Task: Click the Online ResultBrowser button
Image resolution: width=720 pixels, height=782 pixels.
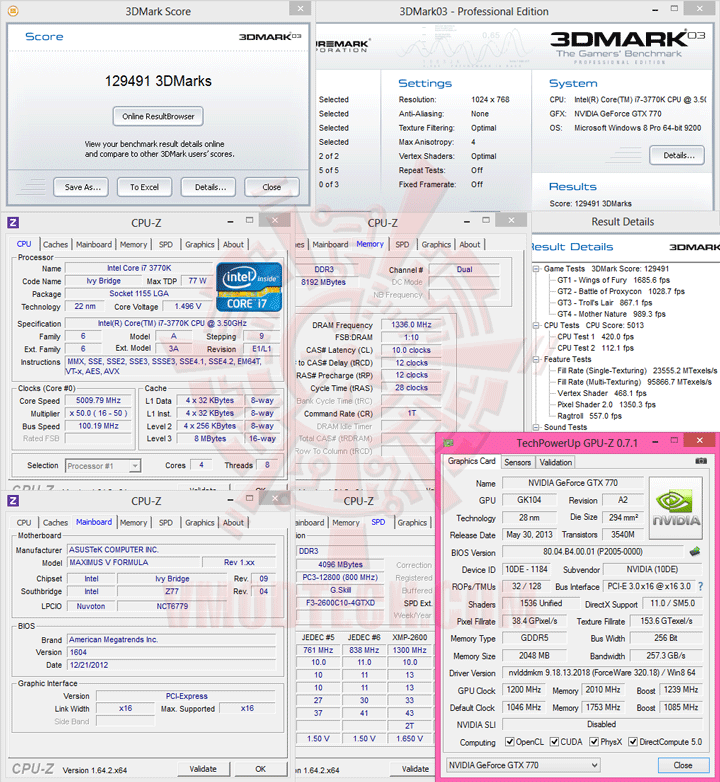Action: (158, 116)
